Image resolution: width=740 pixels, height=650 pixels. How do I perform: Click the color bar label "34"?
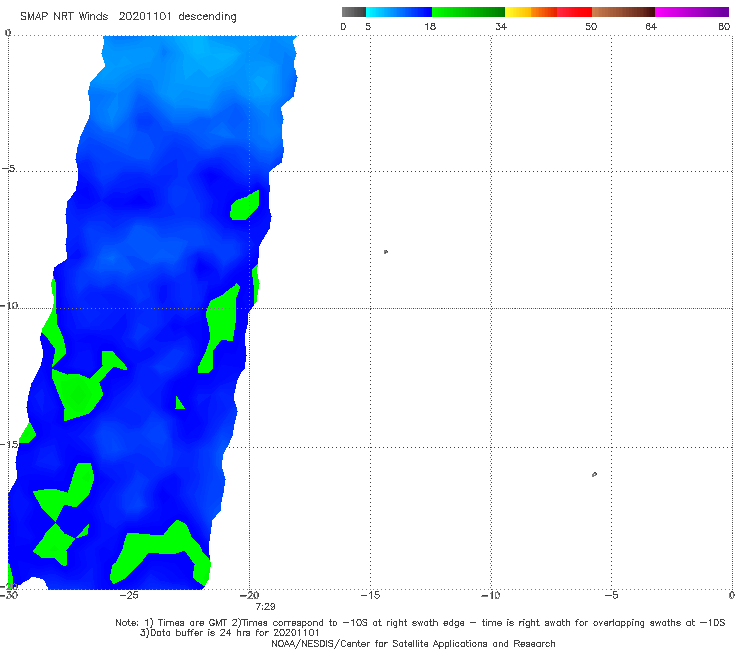click(x=501, y=26)
